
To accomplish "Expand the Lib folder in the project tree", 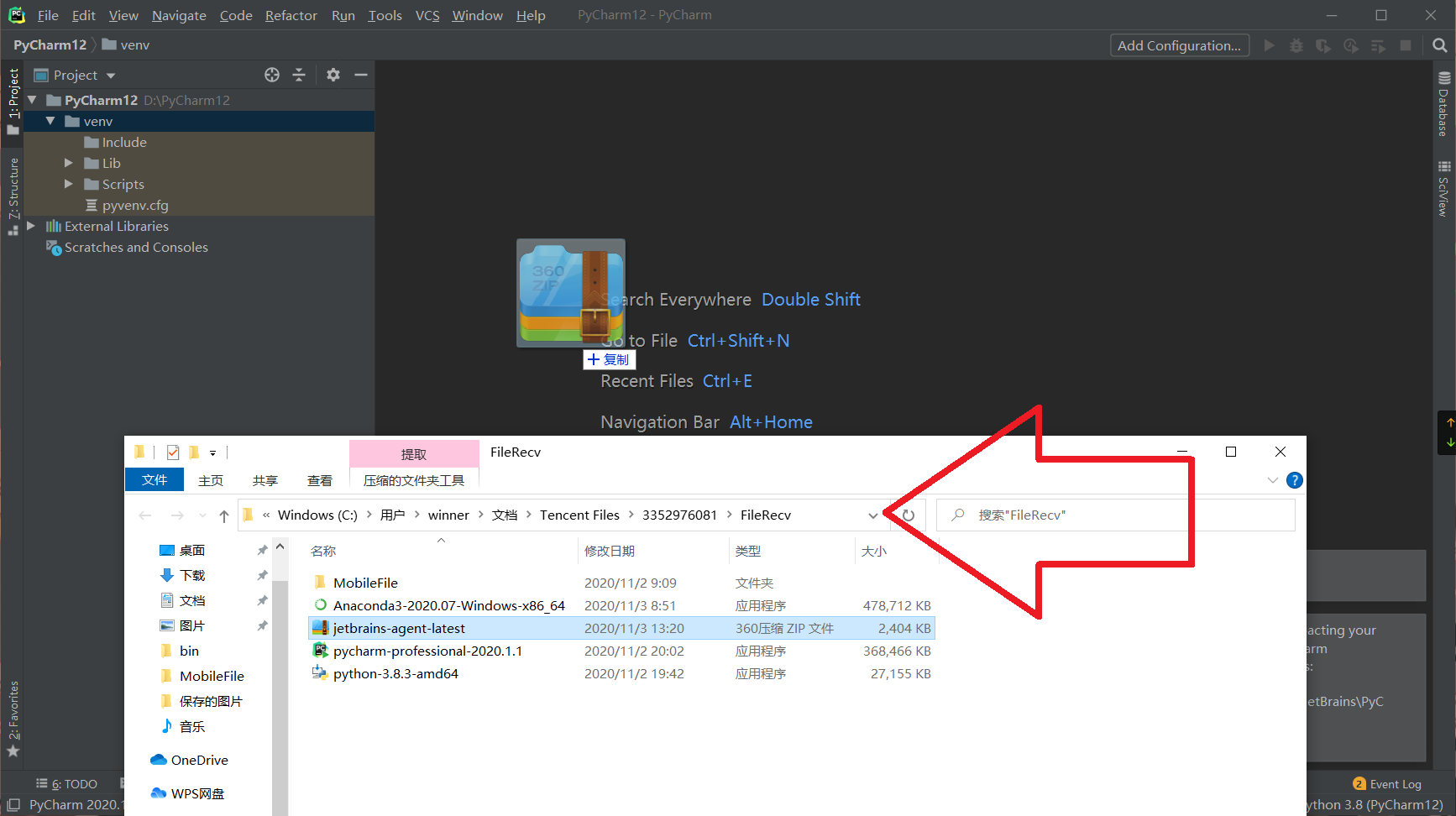I will (x=69, y=162).
